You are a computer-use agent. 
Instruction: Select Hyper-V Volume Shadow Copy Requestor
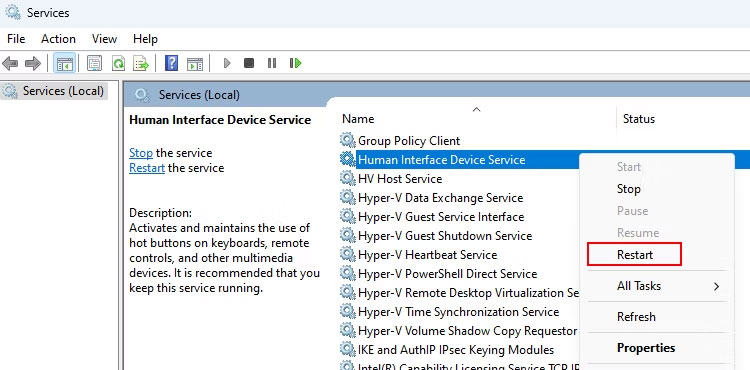(467, 331)
